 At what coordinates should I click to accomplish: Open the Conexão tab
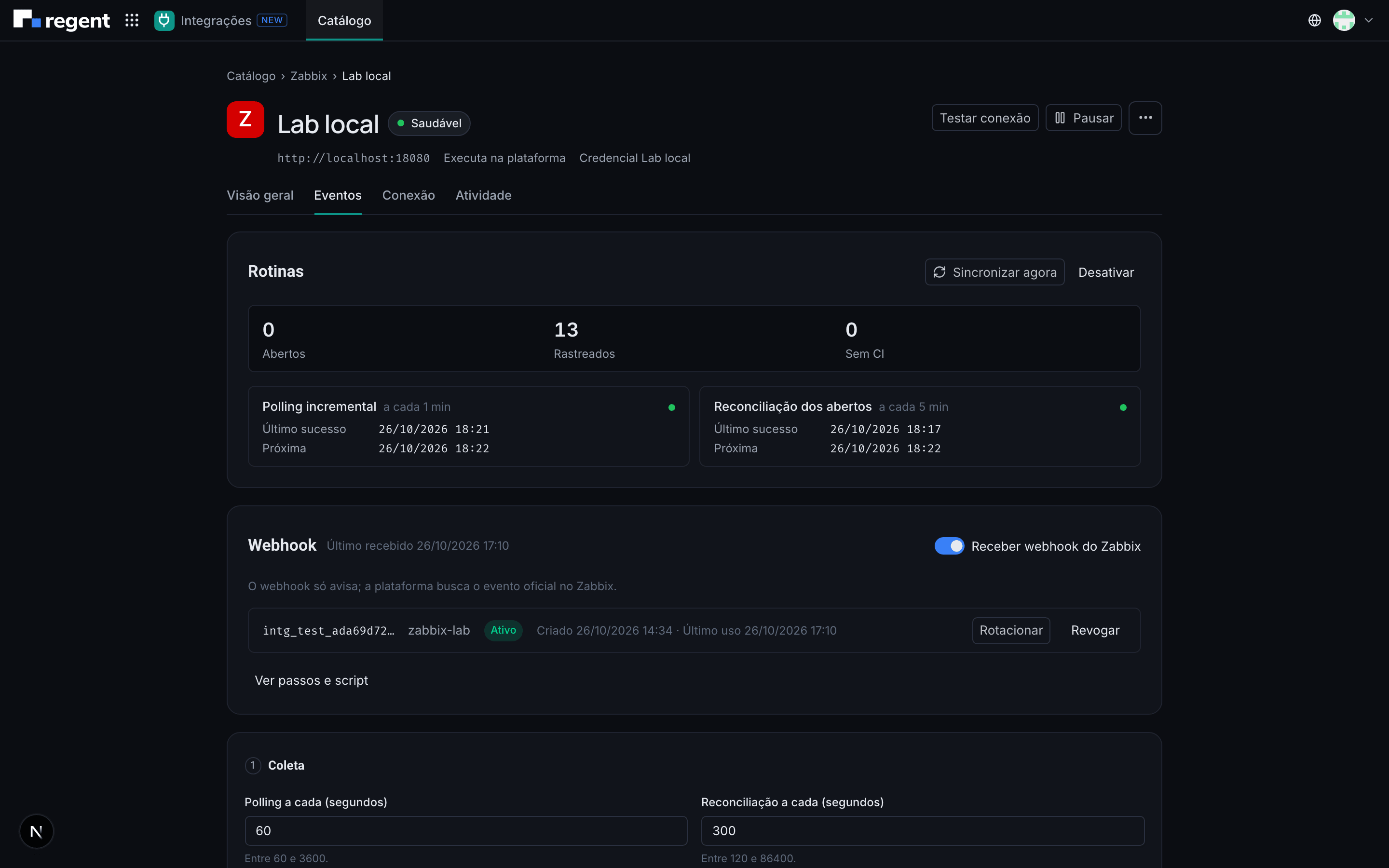click(409, 195)
